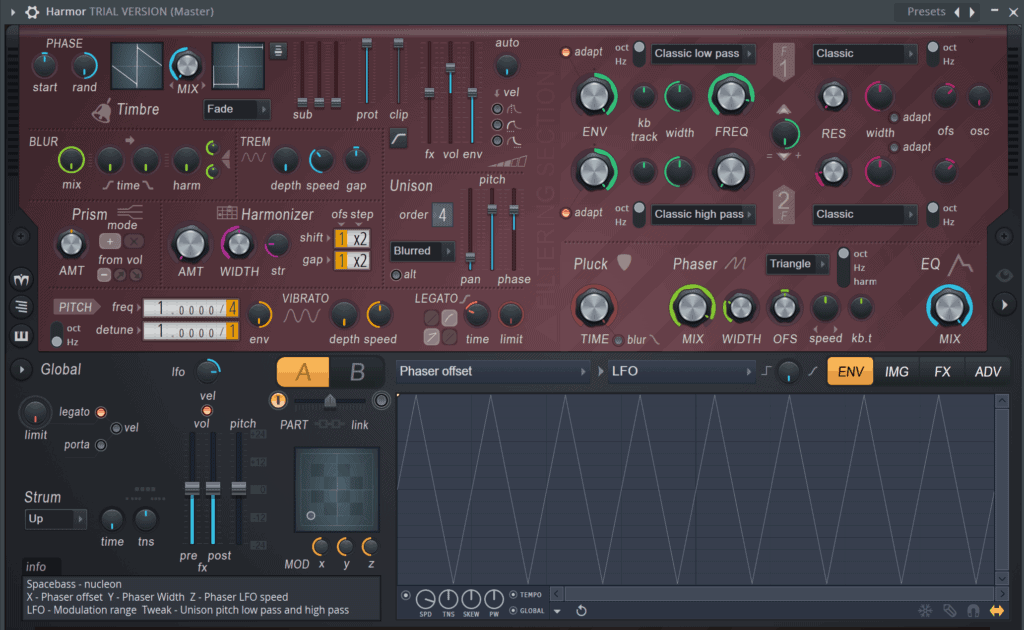Click the eye icon on right edge

[x=1004, y=275]
